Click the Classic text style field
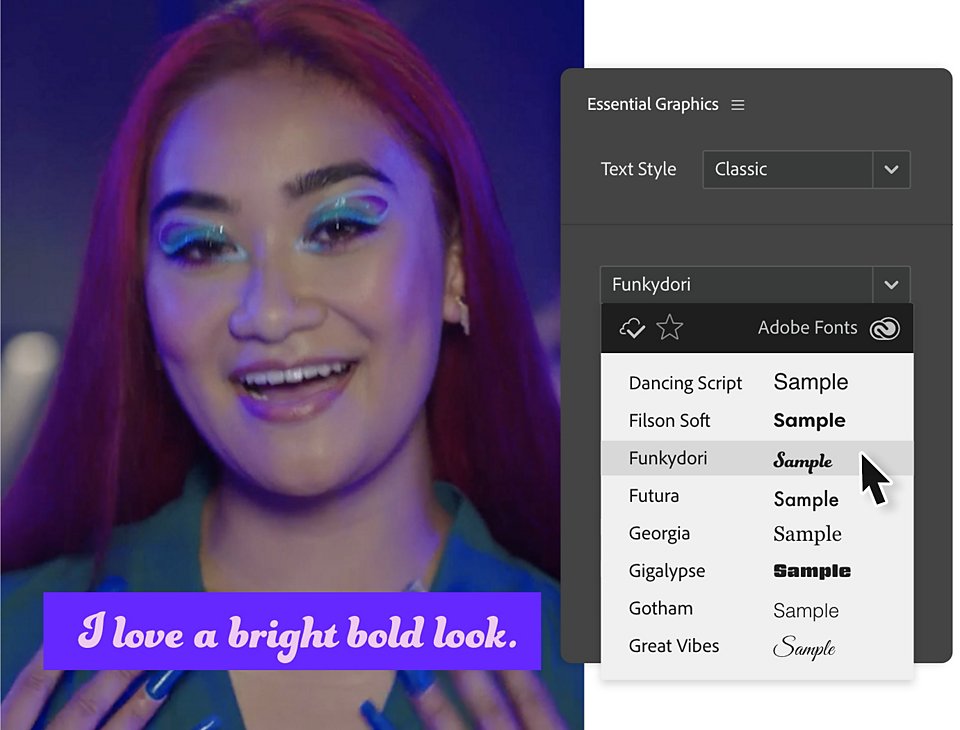 [x=787, y=170]
